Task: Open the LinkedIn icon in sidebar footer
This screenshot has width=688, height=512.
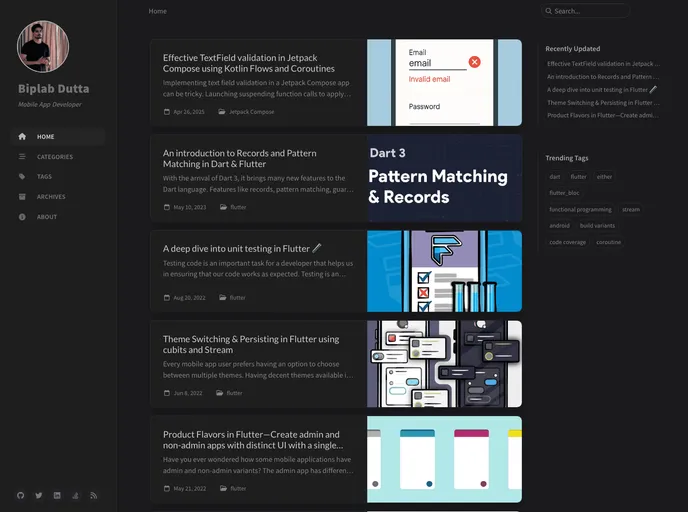Action: click(57, 495)
